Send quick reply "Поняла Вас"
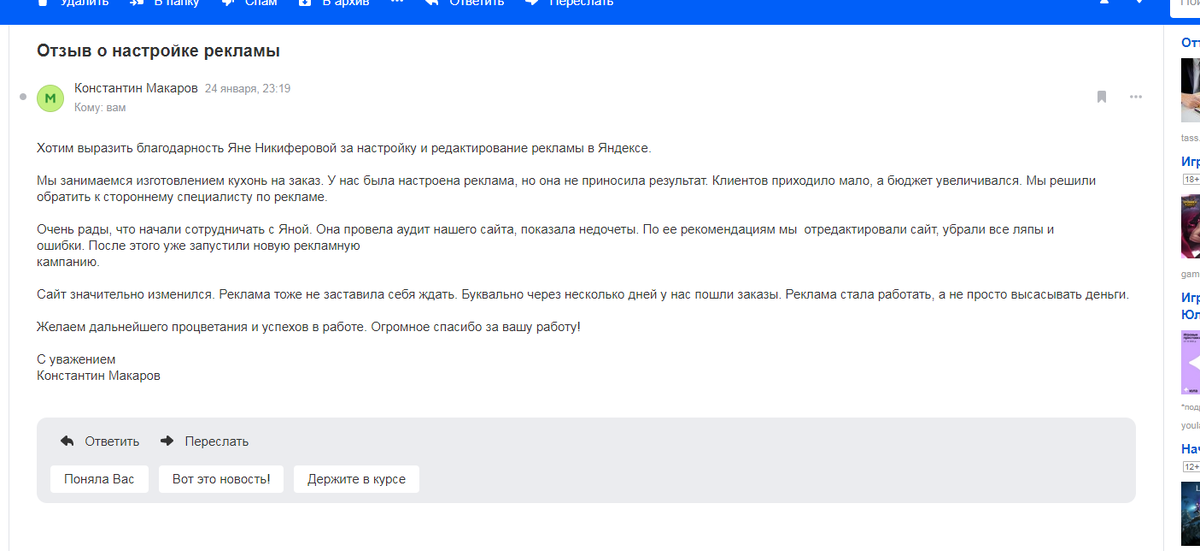This screenshot has width=1200, height=551. (99, 479)
